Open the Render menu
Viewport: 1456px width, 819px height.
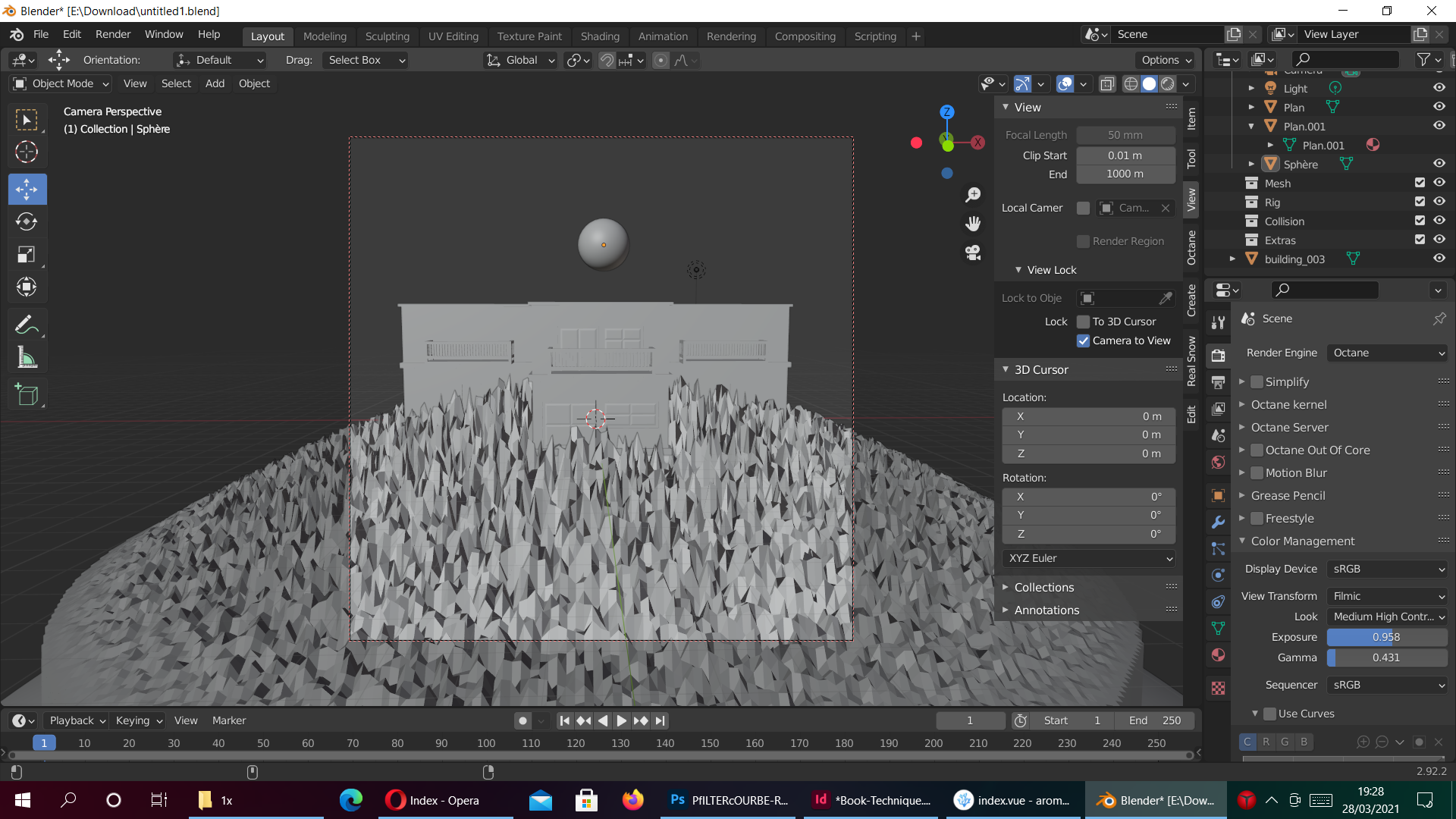click(112, 34)
